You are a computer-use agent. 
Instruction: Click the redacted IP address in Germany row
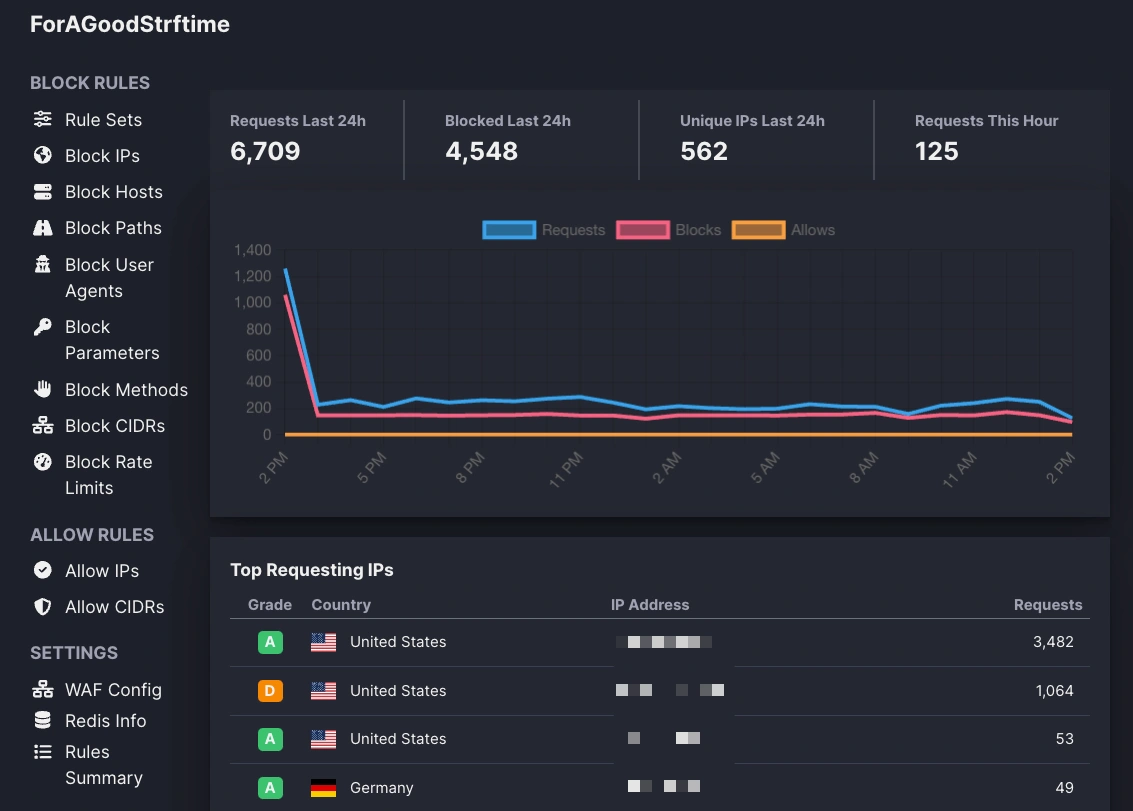pyautogui.click(x=664, y=786)
